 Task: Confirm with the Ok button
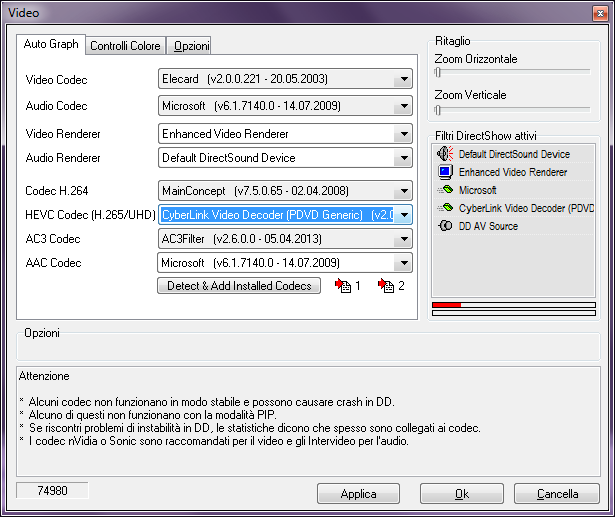click(462, 493)
